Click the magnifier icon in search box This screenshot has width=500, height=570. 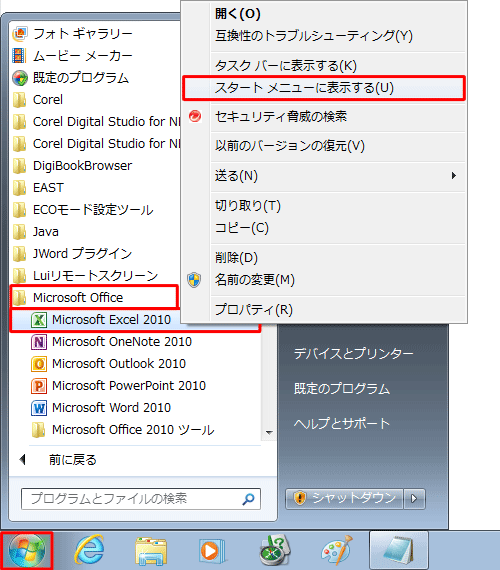[x=248, y=499]
